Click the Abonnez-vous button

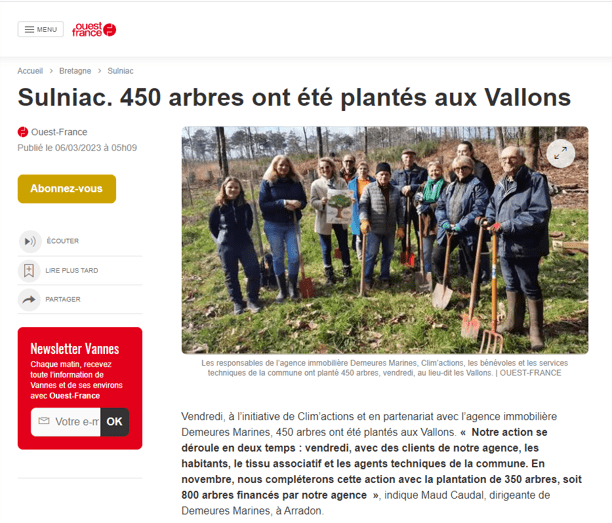[67, 189]
